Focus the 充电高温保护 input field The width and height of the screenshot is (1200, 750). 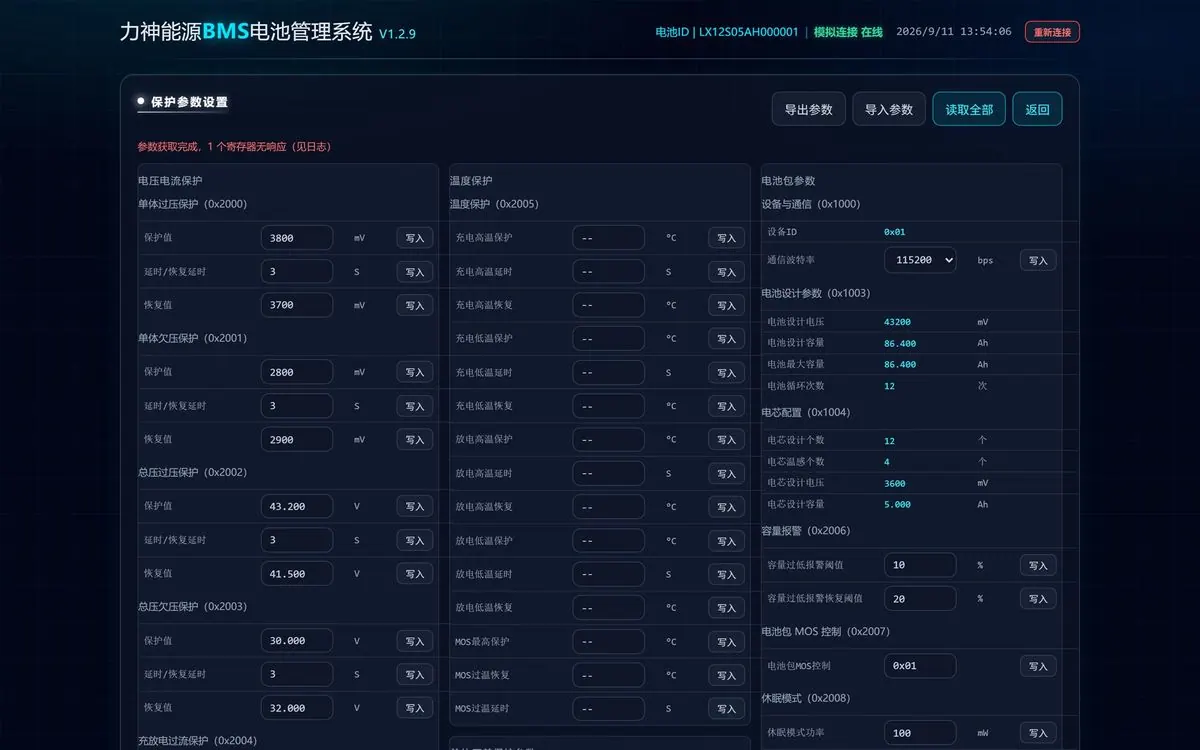609,238
